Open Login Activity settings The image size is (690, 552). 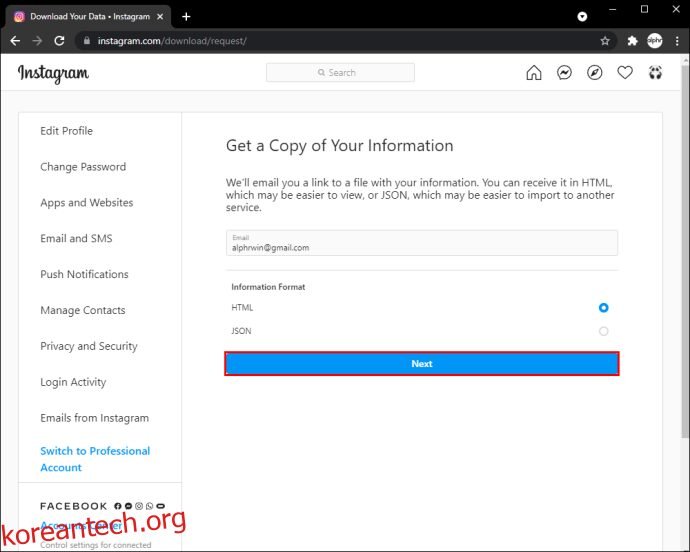(73, 382)
